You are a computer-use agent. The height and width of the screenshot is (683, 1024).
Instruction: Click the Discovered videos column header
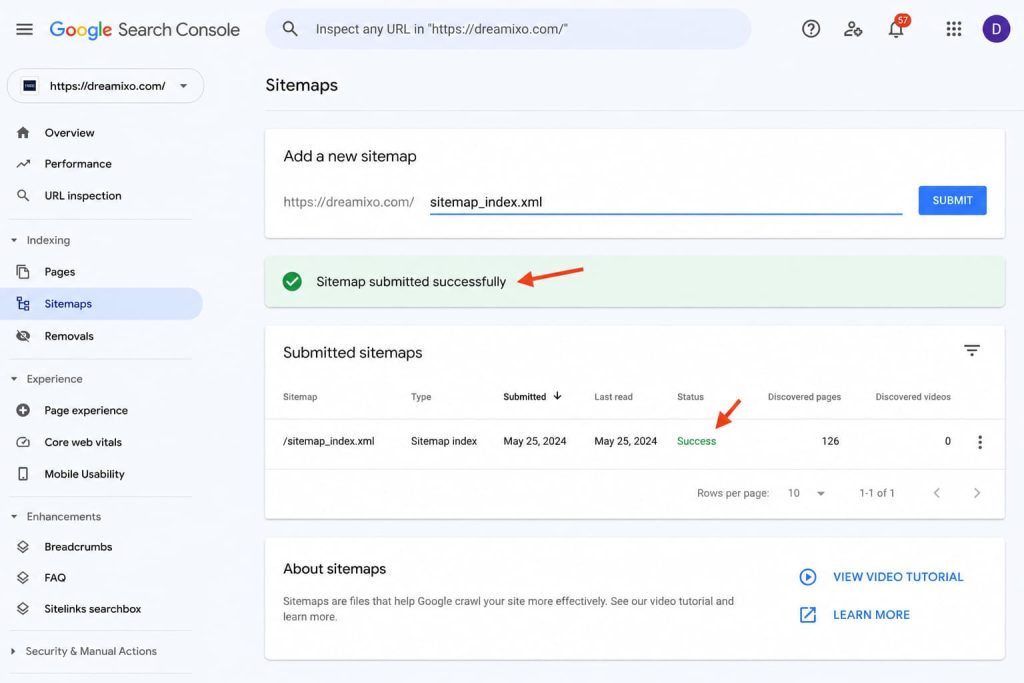click(x=913, y=397)
